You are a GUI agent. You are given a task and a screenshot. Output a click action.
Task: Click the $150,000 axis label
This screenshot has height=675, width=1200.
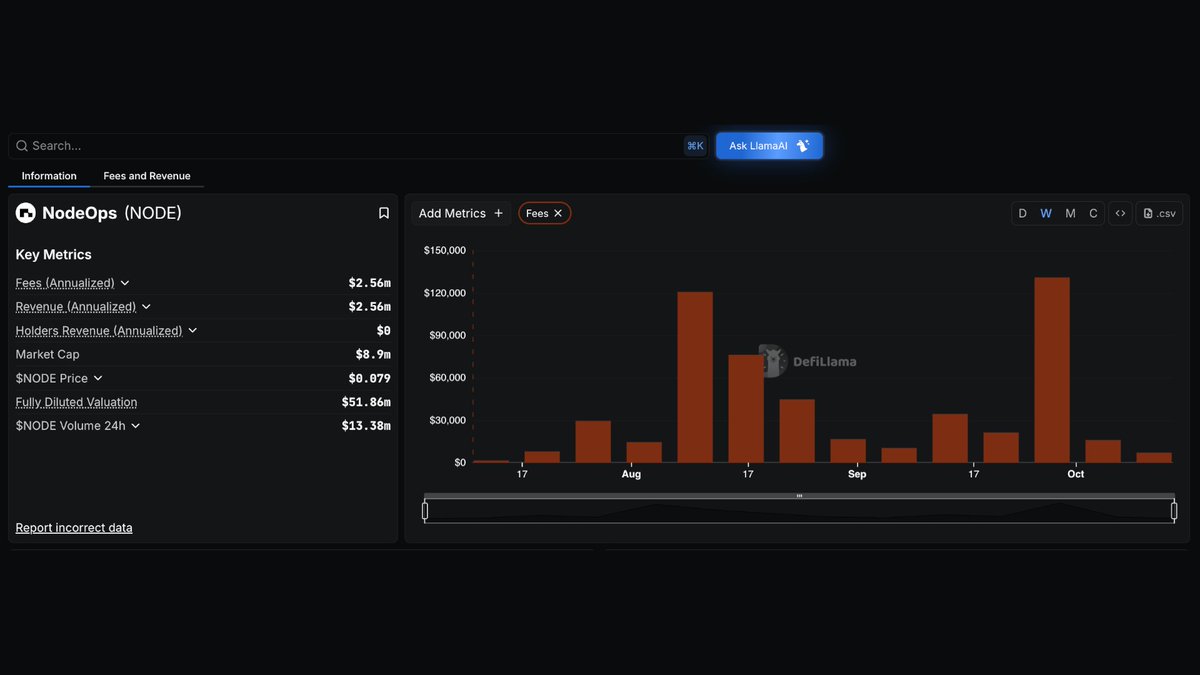(445, 250)
